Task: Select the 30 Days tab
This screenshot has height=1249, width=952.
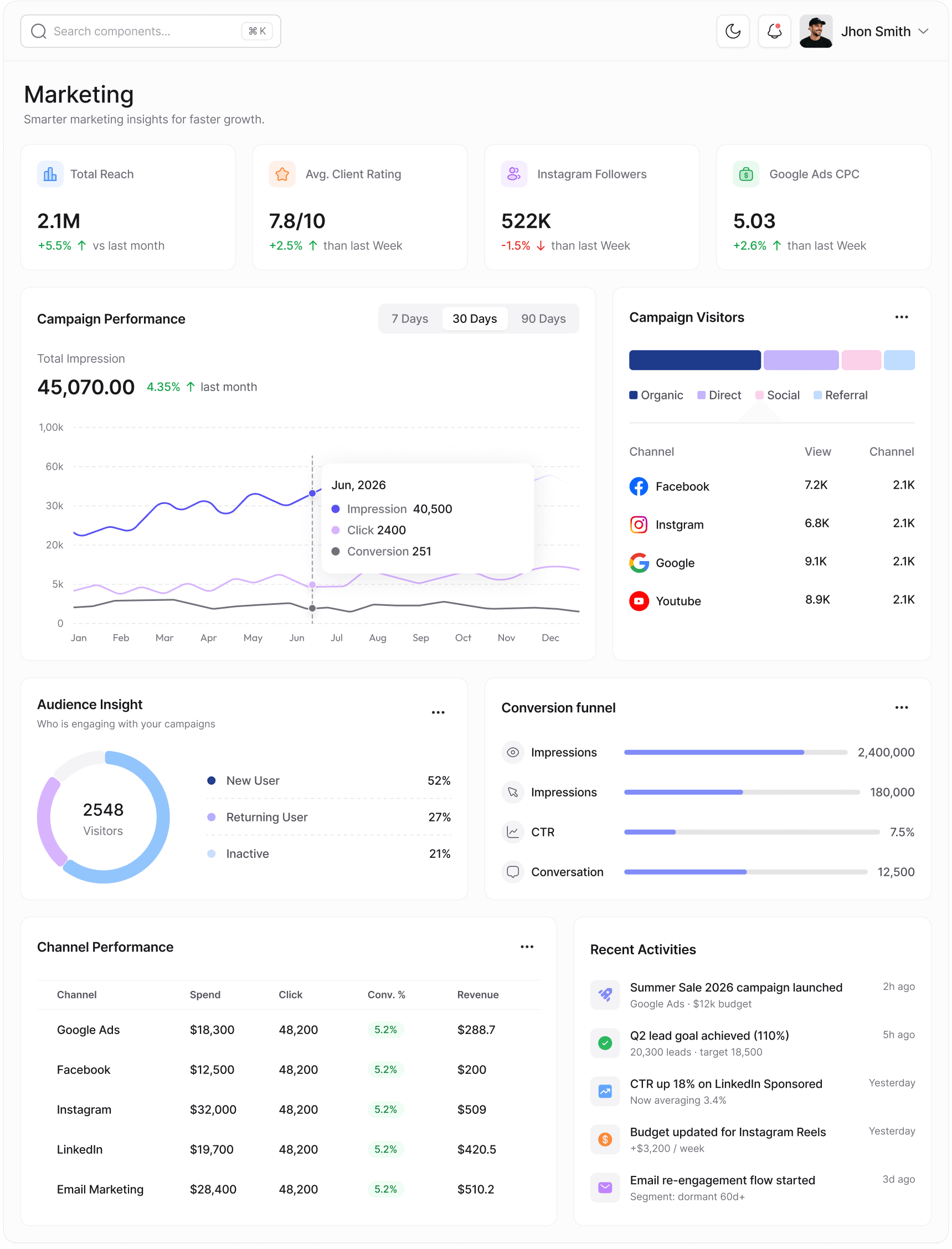Action: [474, 318]
